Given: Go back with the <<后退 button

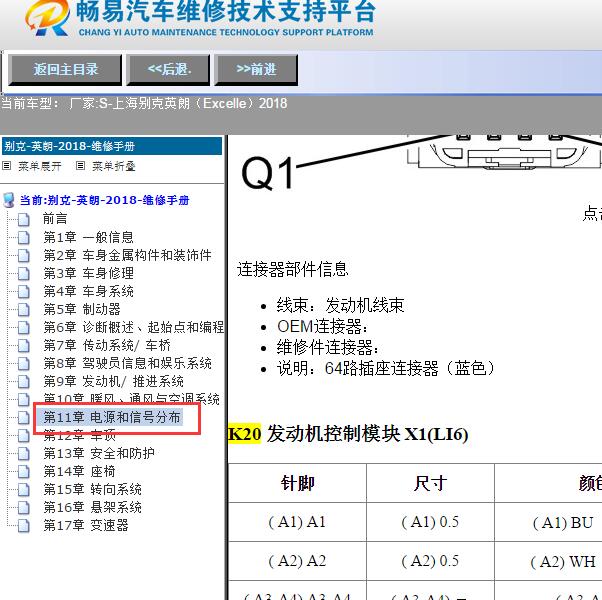Looking at the screenshot, I should point(169,69).
